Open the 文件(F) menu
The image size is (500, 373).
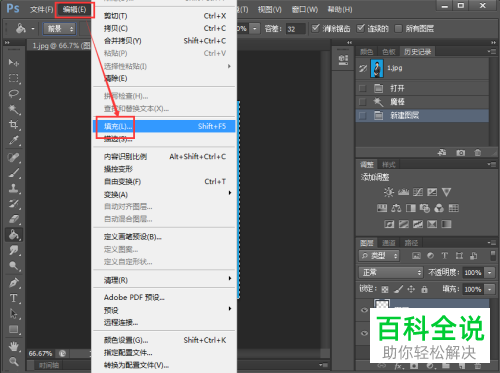41,9
